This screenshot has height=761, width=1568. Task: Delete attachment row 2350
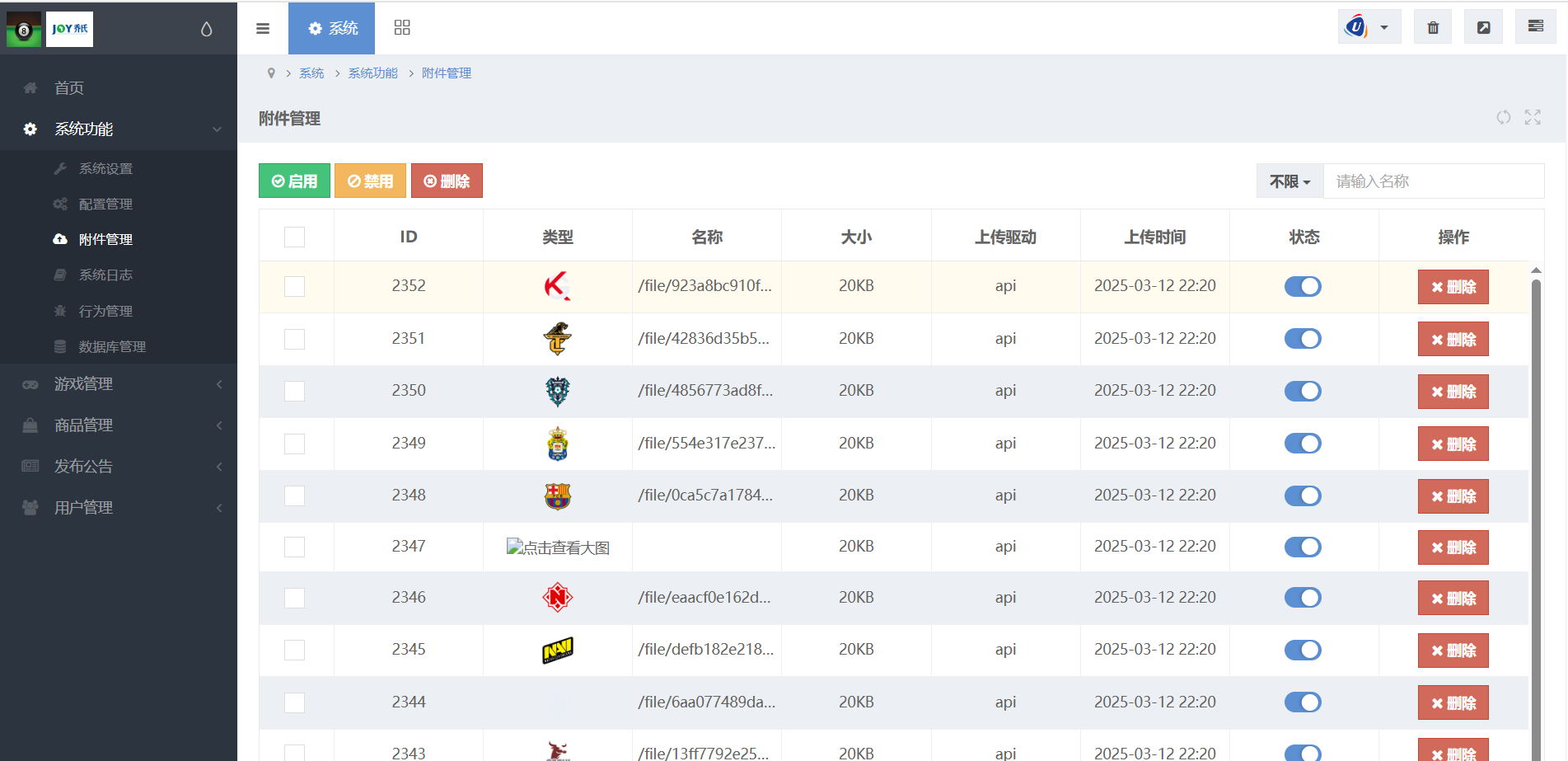(1453, 392)
